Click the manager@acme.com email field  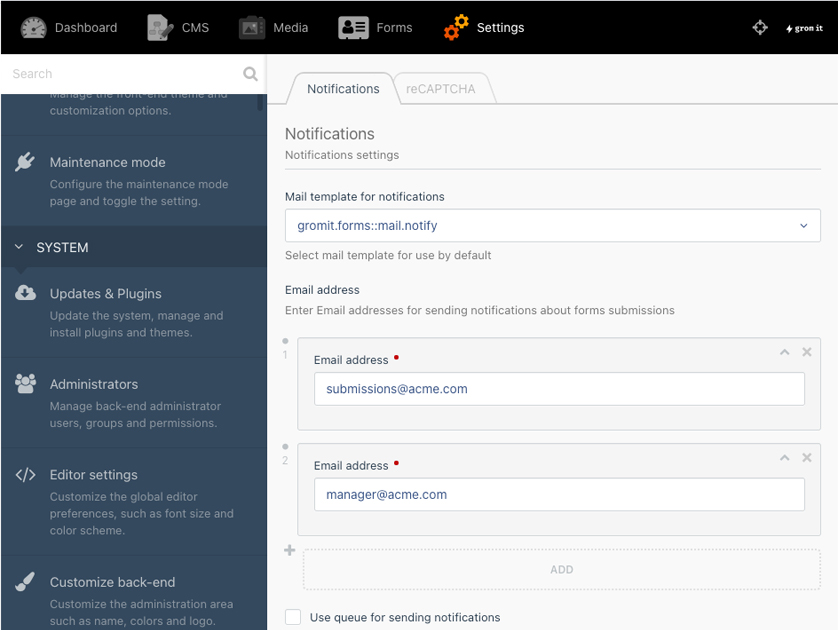(x=559, y=495)
